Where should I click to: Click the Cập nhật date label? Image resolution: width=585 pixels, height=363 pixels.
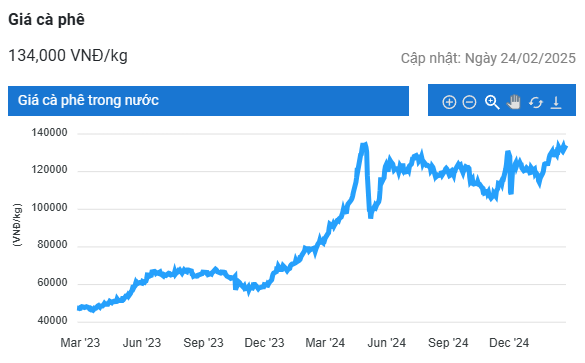[x=488, y=58]
